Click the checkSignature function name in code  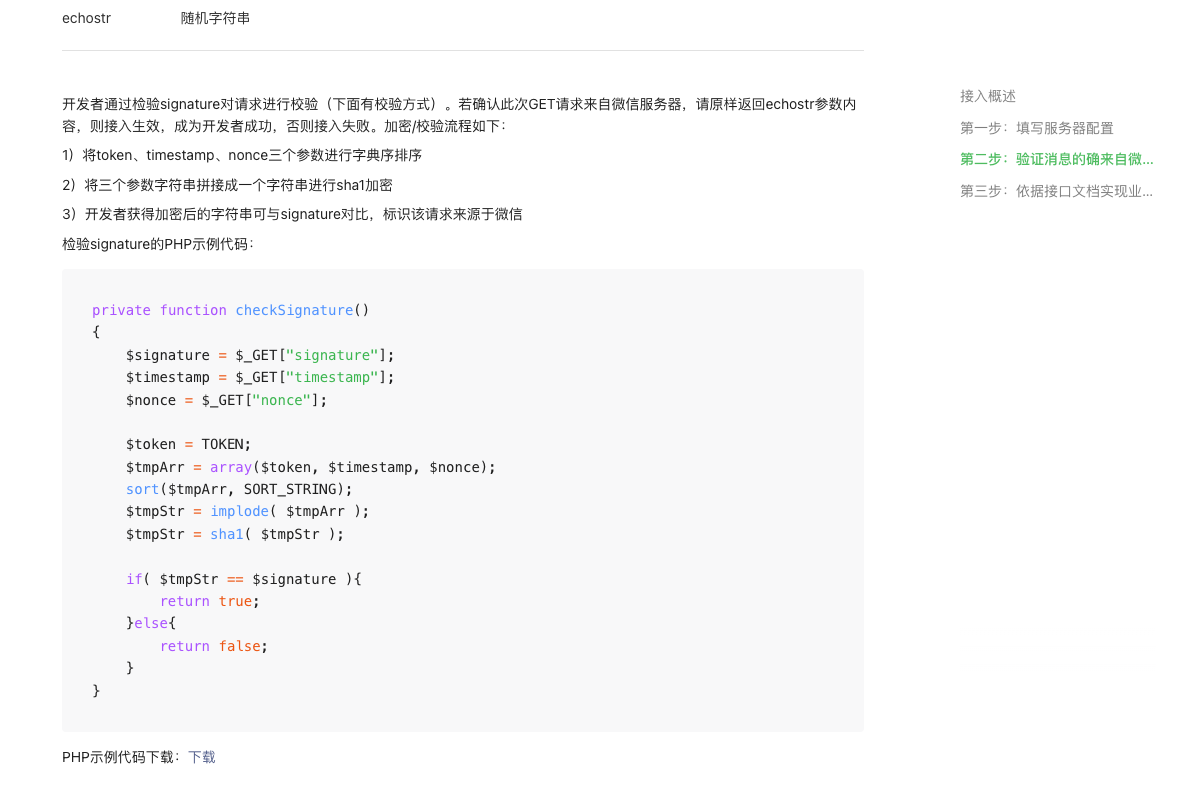point(294,310)
